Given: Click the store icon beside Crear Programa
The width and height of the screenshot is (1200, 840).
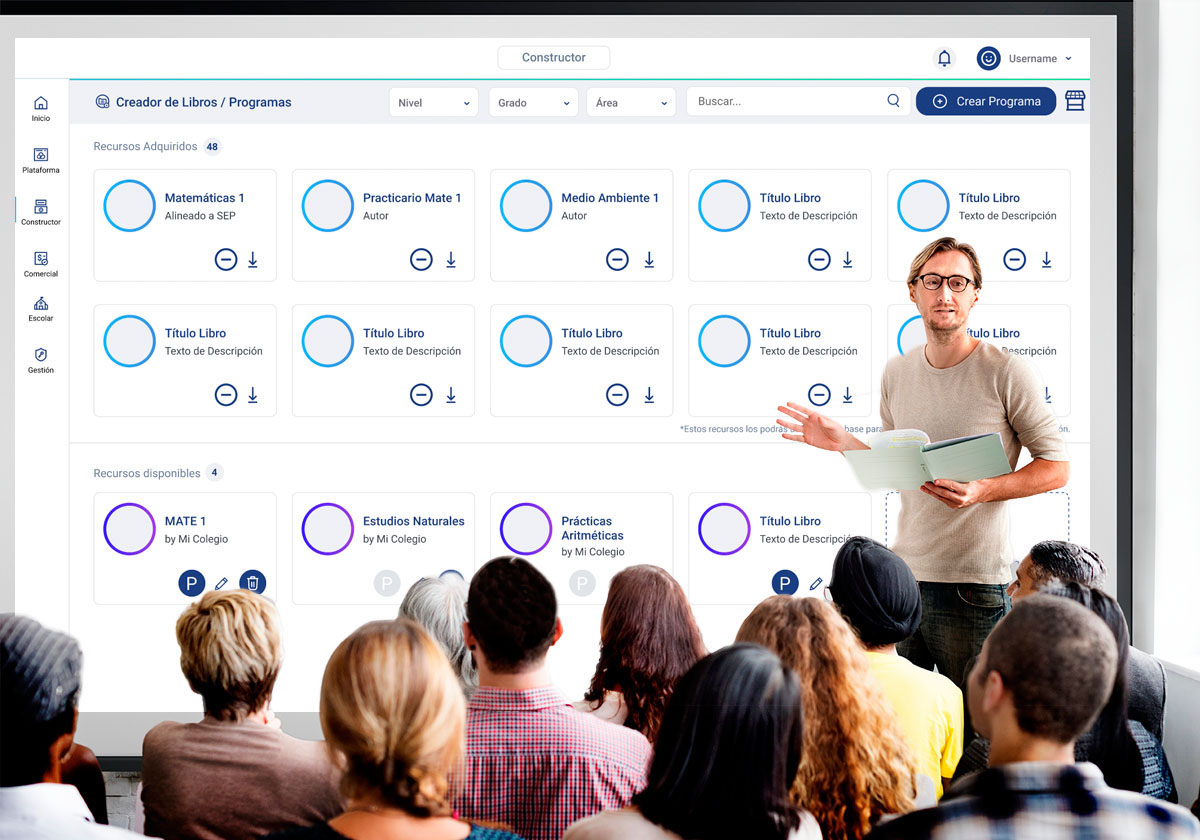Looking at the screenshot, I should pyautogui.click(x=1075, y=101).
